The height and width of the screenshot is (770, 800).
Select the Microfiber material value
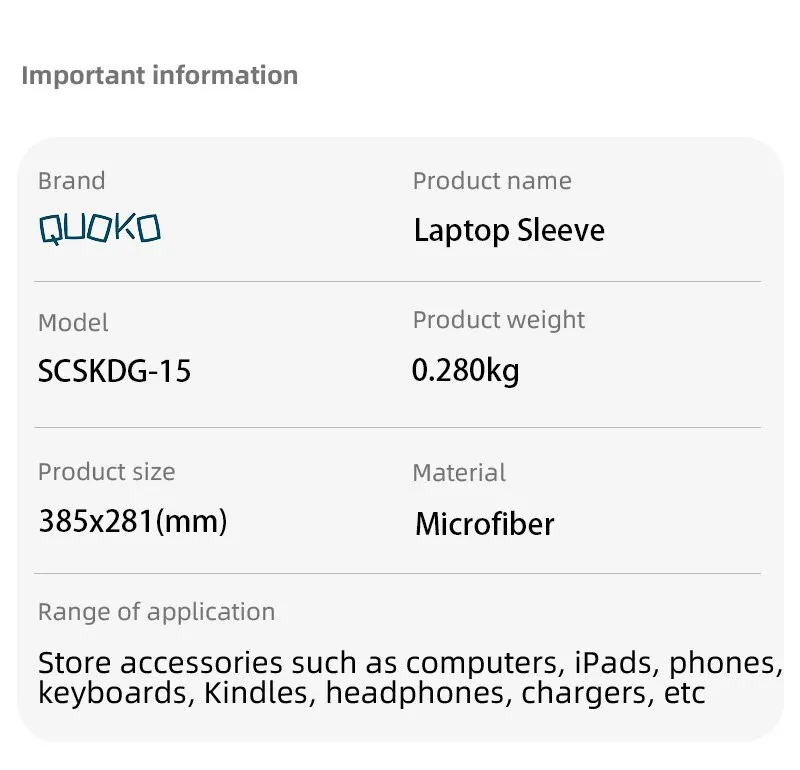[x=484, y=523]
